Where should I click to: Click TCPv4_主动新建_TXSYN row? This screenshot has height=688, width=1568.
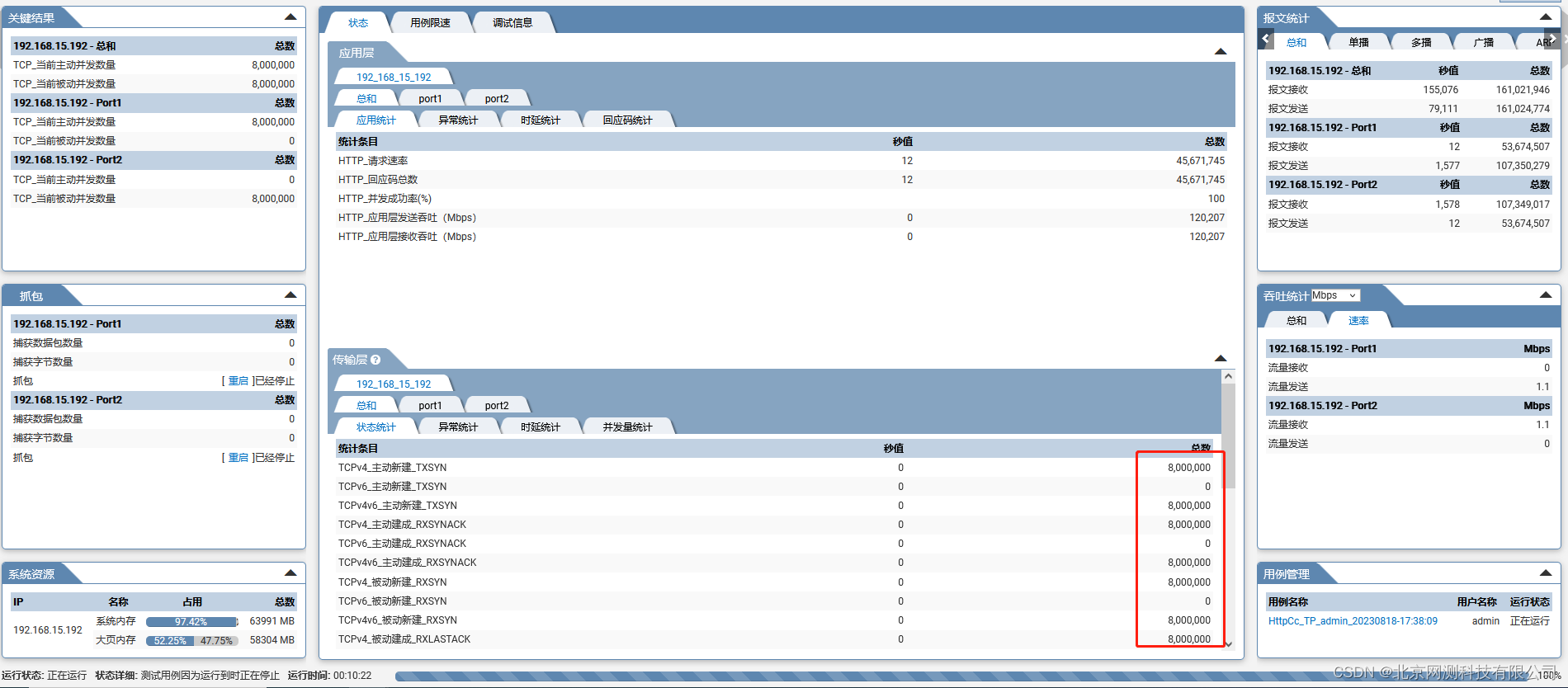[x=776, y=468]
